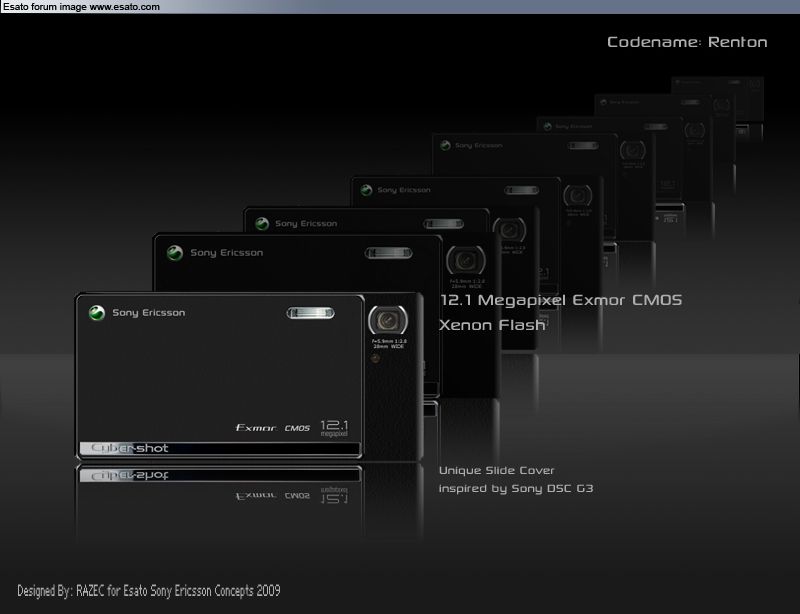Click the green logo on the second phone
This screenshot has width=800, height=614.
[x=175, y=253]
